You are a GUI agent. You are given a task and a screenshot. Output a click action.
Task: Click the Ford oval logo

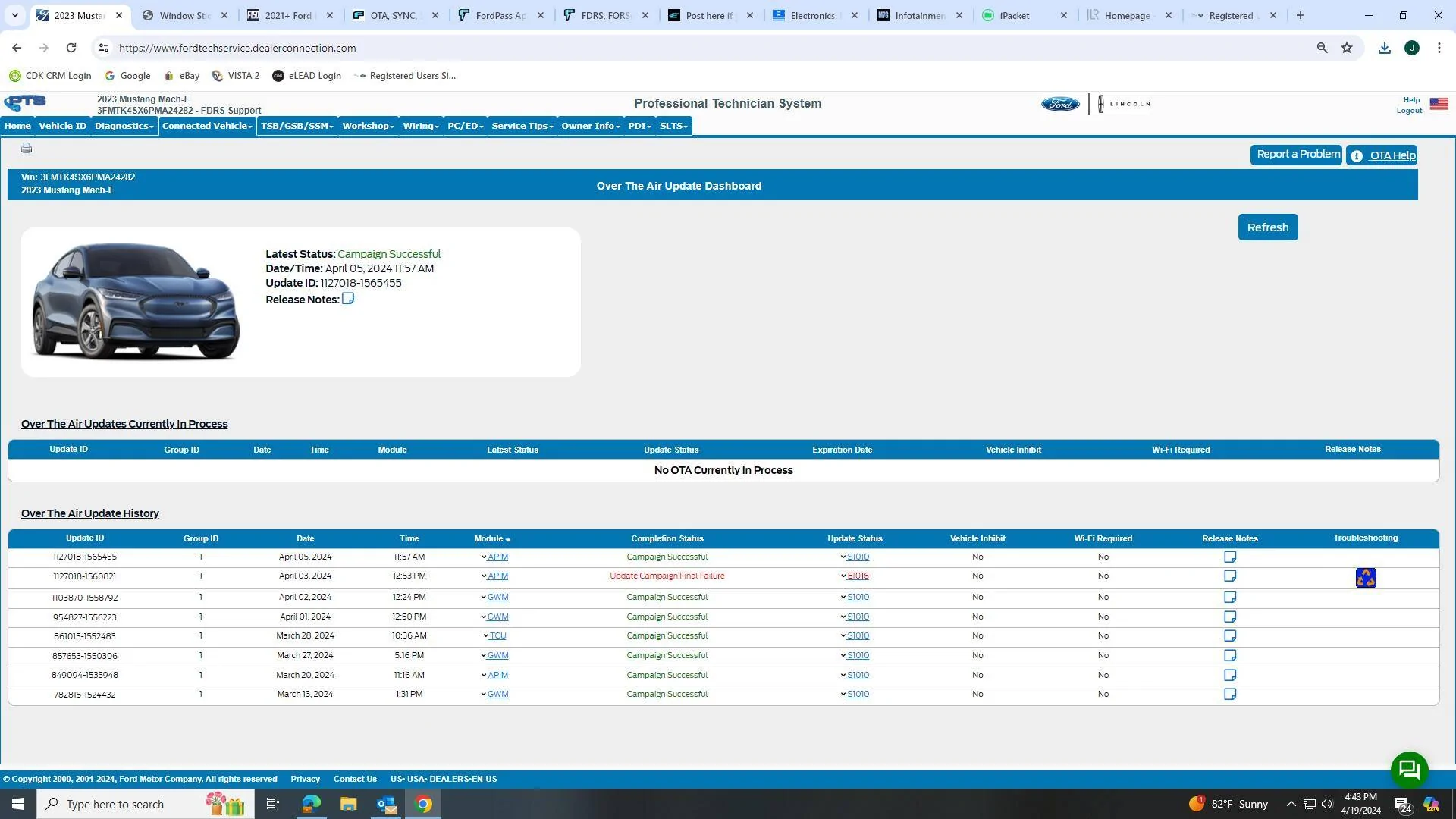click(1060, 104)
